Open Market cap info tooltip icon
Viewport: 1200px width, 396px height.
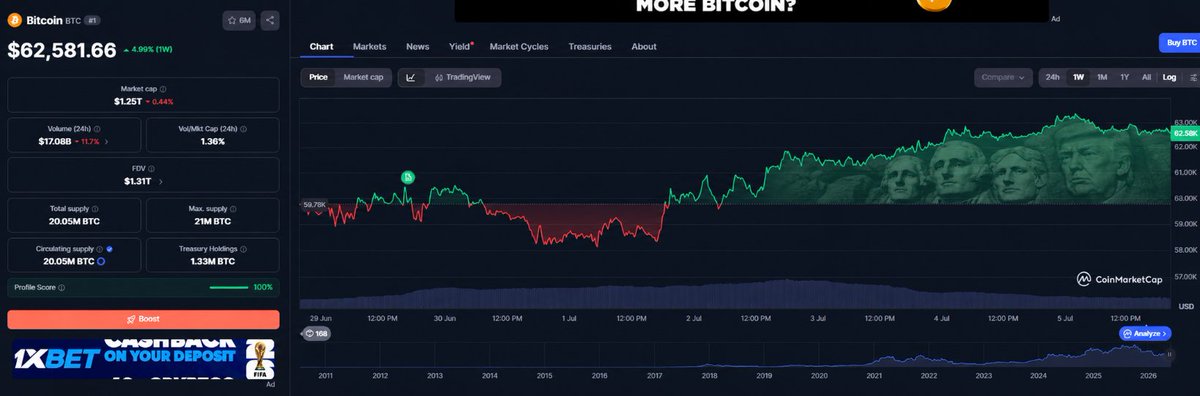[163, 89]
